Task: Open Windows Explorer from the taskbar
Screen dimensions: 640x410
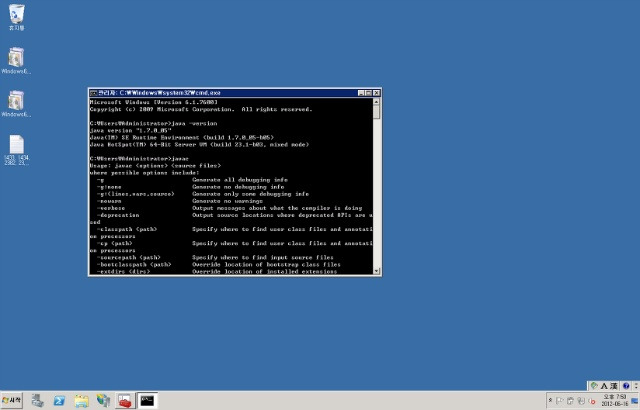Action: [x=81, y=401]
